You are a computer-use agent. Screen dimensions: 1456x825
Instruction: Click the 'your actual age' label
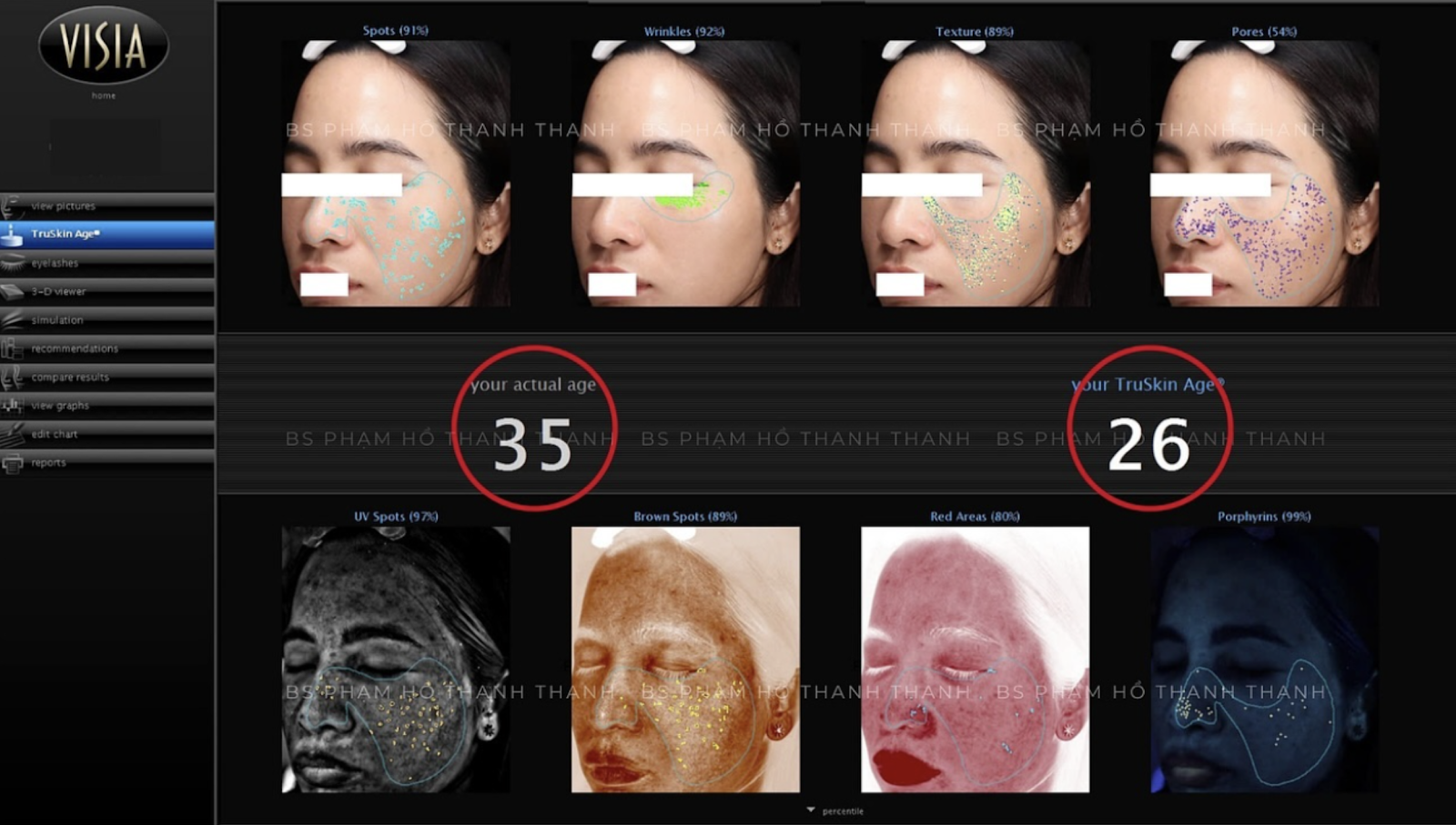click(533, 385)
